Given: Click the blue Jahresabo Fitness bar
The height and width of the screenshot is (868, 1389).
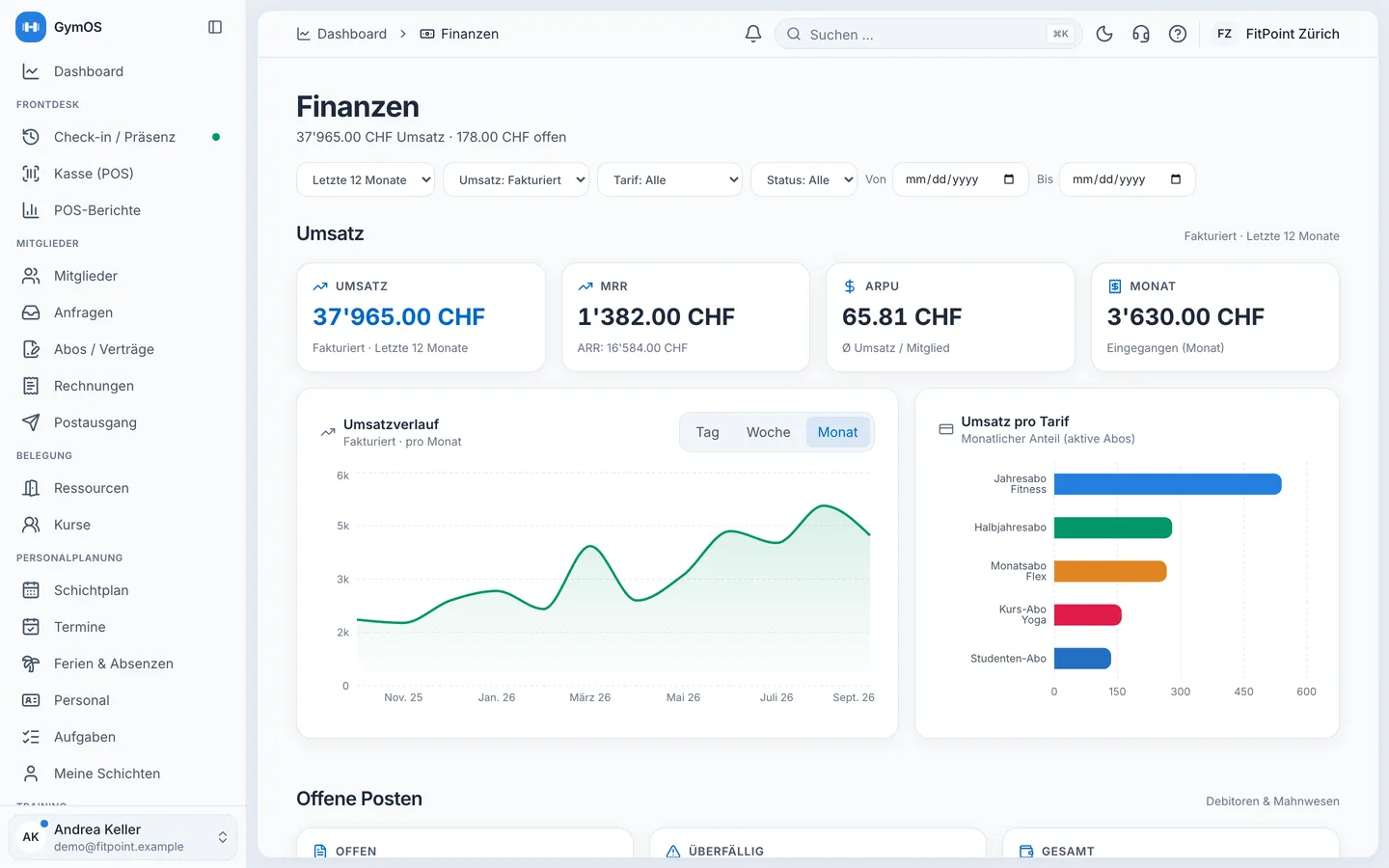Looking at the screenshot, I should tap(1167, 484).
